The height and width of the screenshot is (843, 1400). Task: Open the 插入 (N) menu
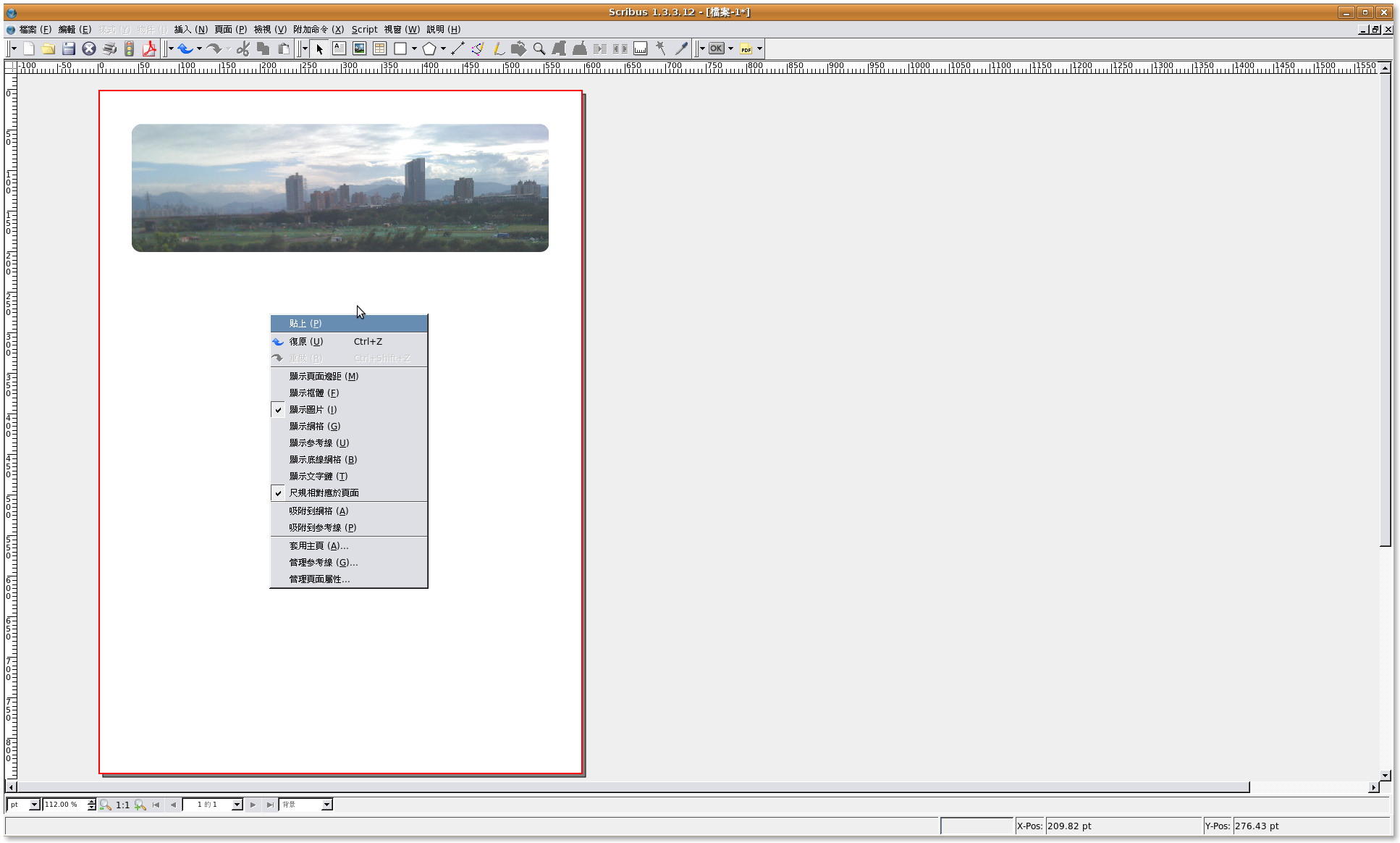tap(190, 29)
